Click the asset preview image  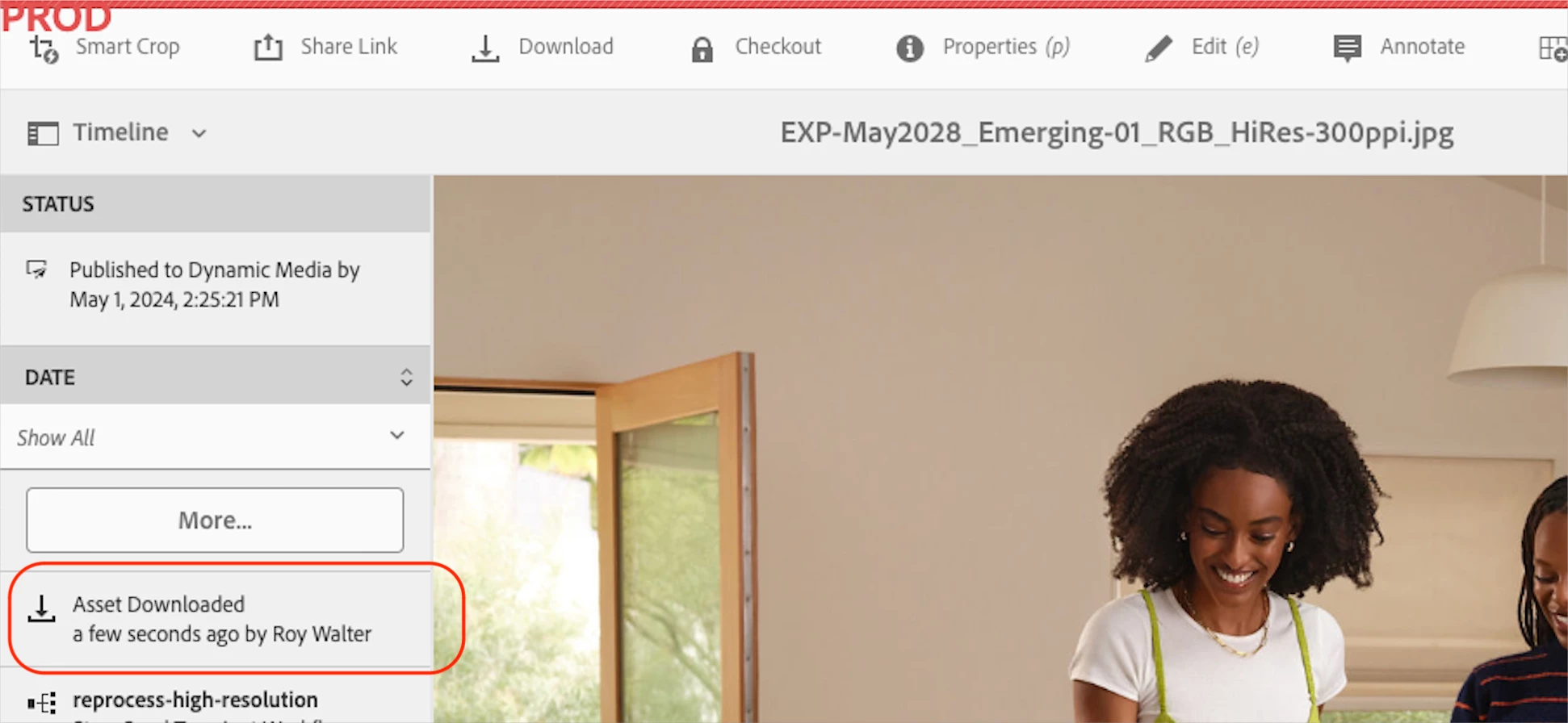(1000, 449)
